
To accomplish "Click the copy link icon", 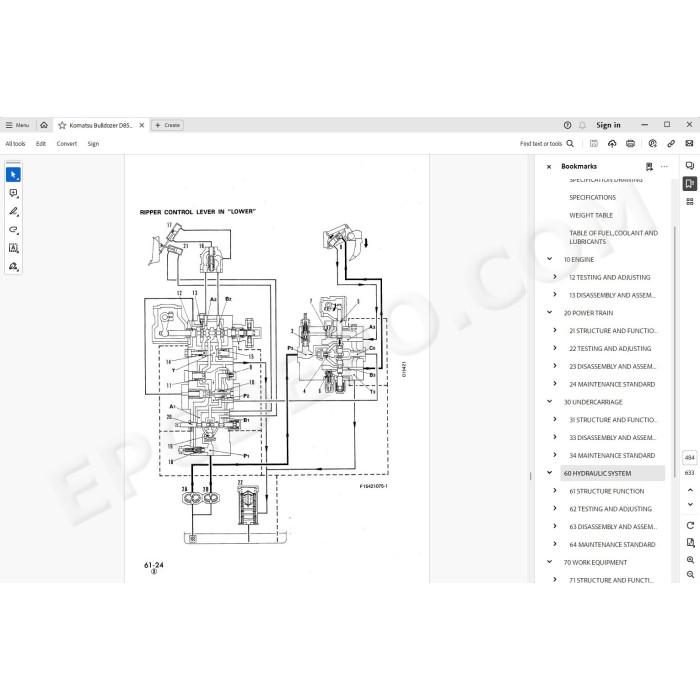I will (671, 144).
